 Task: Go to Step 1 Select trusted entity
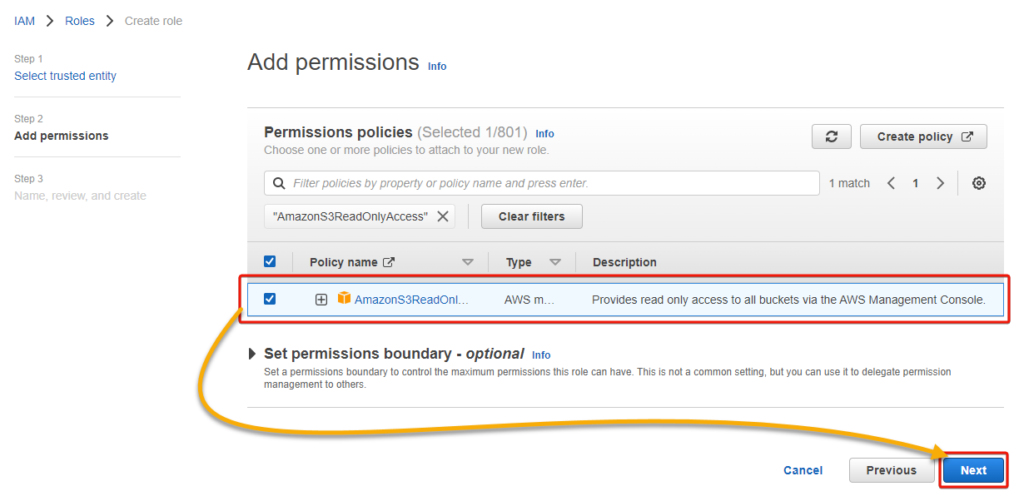65,76
